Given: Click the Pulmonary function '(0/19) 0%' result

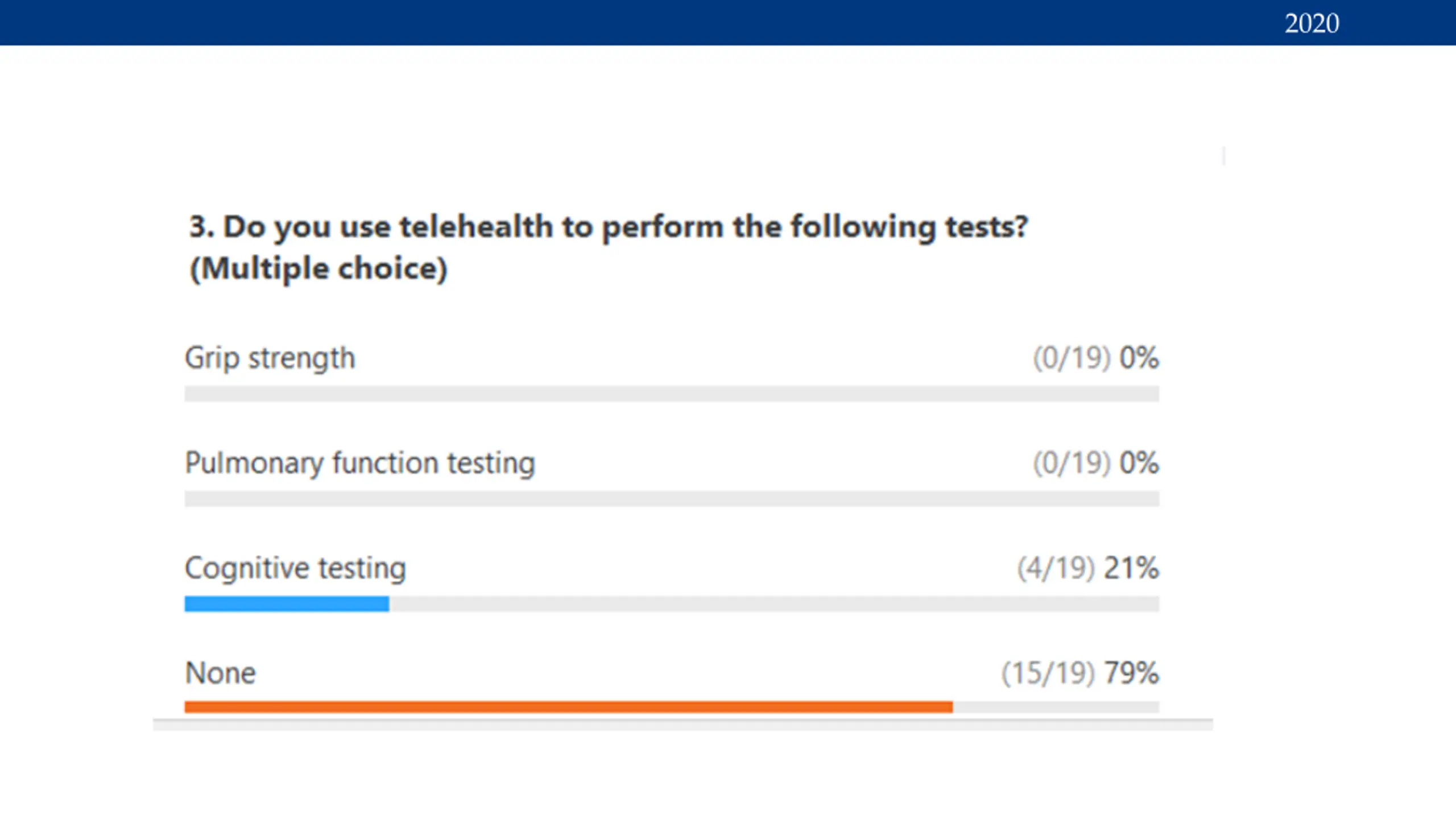Looking at the screenshot, I should (1096, 463).
